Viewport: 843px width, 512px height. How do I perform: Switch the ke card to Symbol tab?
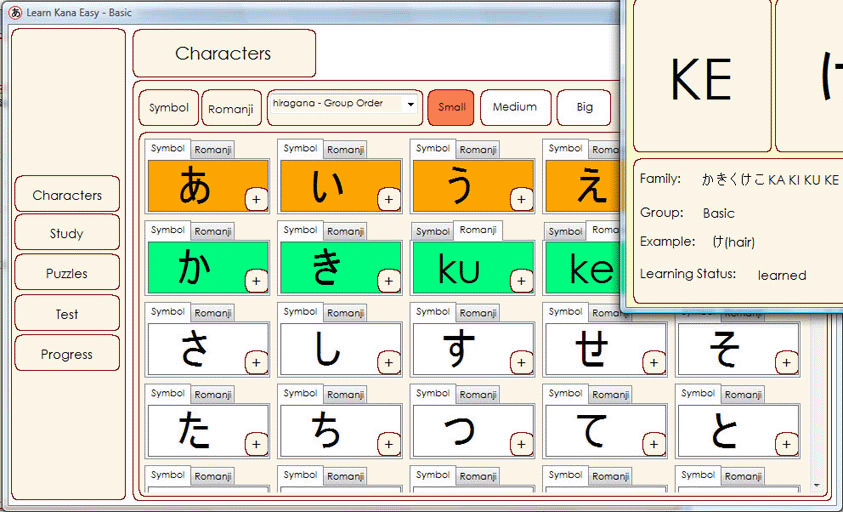click(565, 232)
